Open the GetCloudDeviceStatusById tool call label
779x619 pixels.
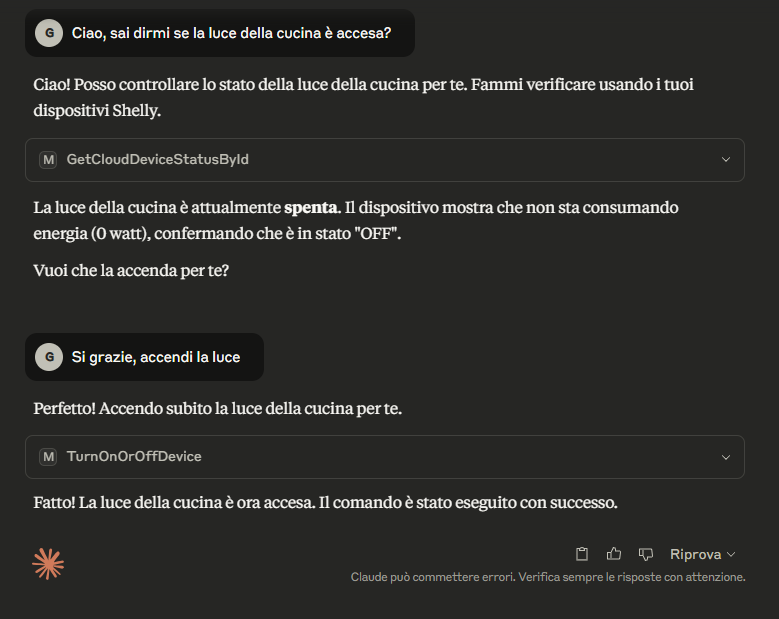(157, 159)
